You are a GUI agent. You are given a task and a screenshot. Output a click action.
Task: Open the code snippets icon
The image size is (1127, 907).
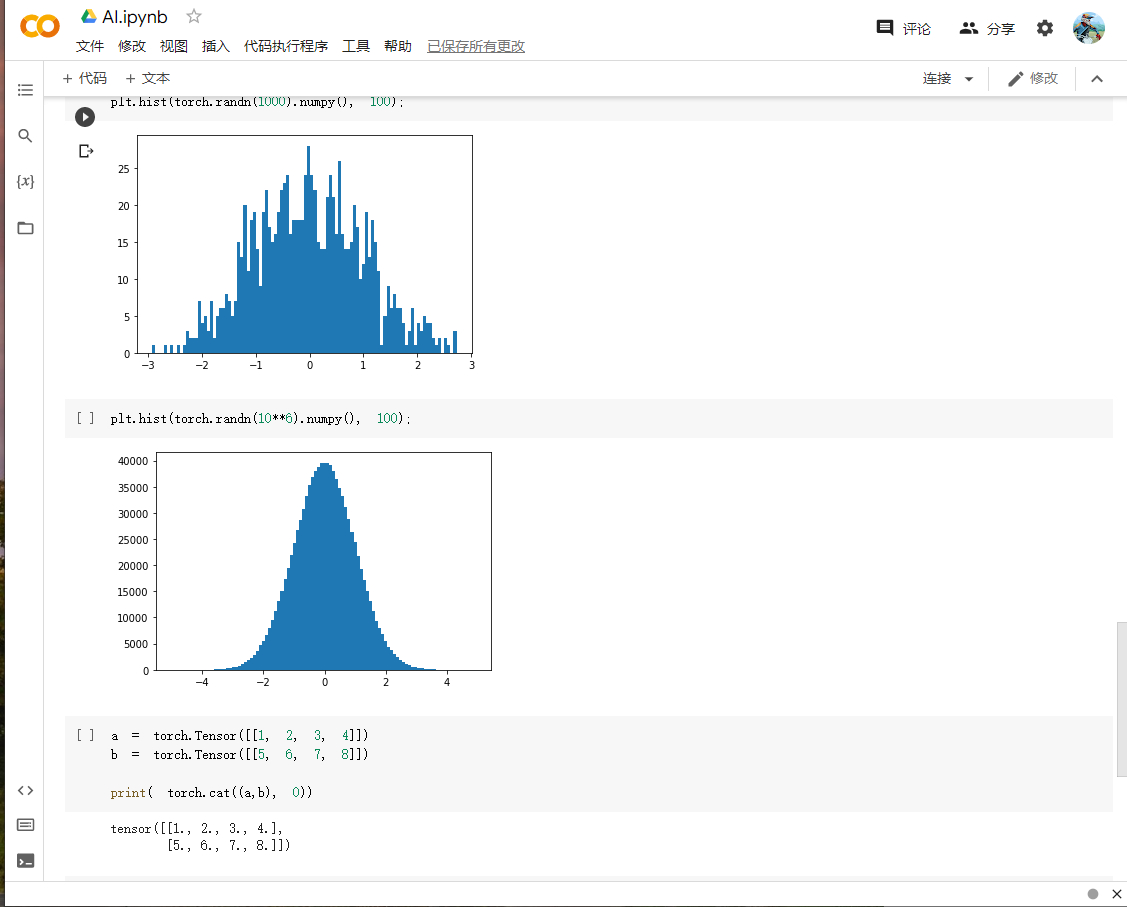pos(25,791)
